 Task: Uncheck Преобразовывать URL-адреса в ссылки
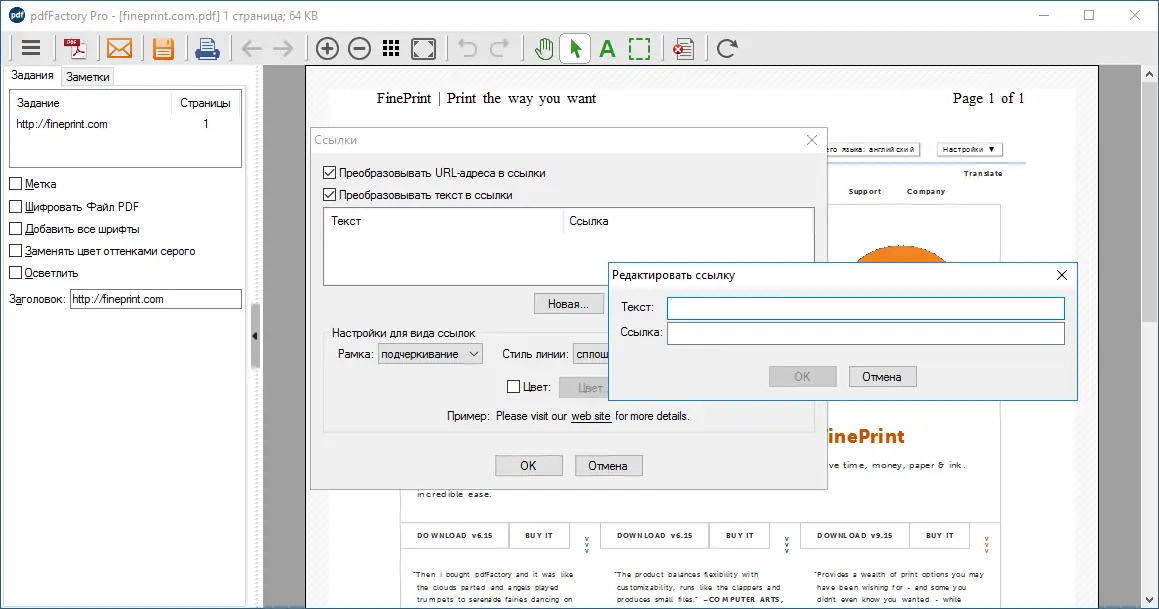click(x=329, y=171)
